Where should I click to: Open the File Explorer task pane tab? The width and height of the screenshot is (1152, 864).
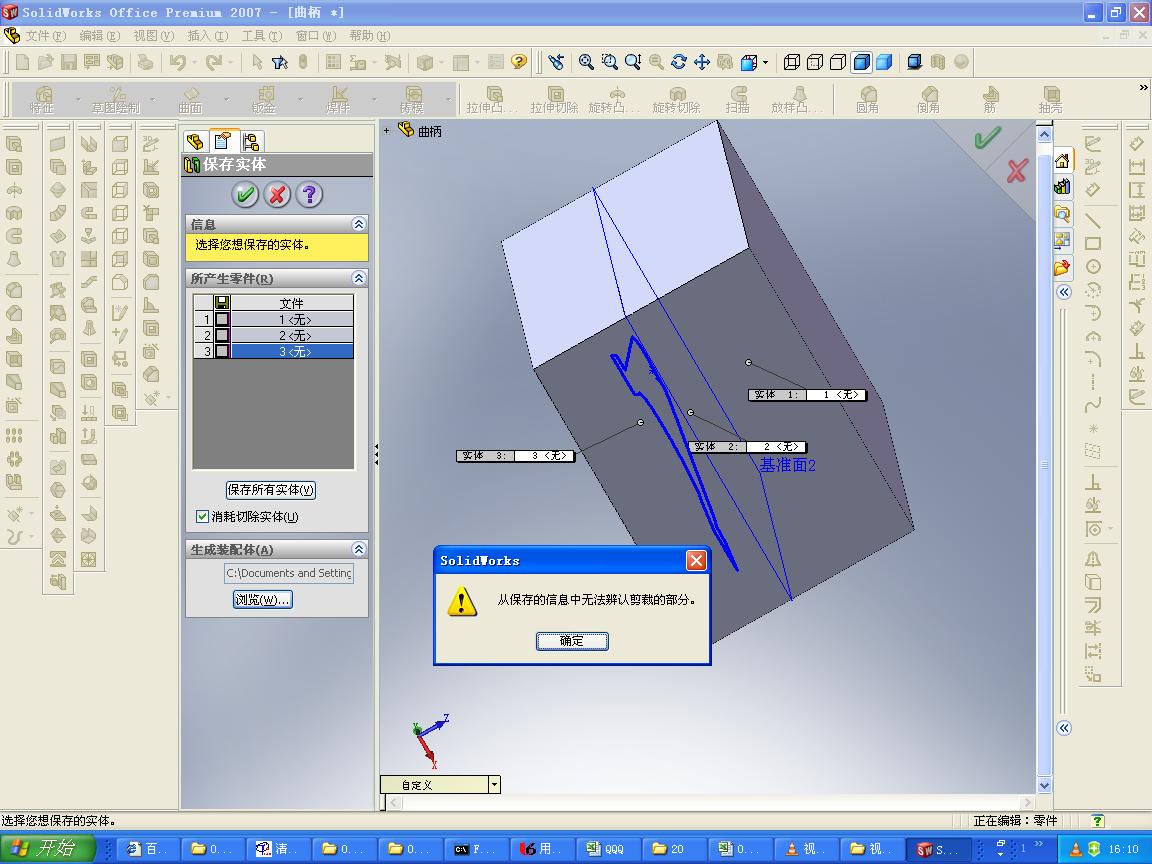pos(1062,214)
